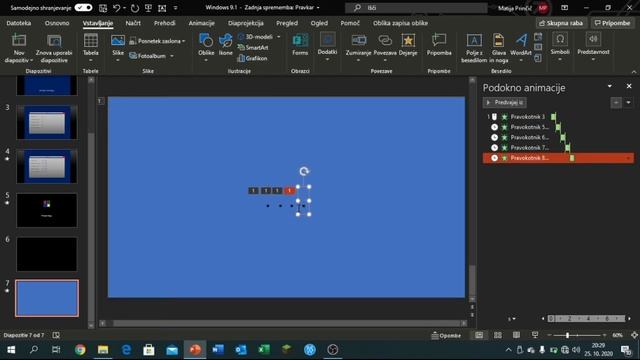Click the Pravokotnik 7 timing bar
640x360 pixels.
tap(568, 147)
